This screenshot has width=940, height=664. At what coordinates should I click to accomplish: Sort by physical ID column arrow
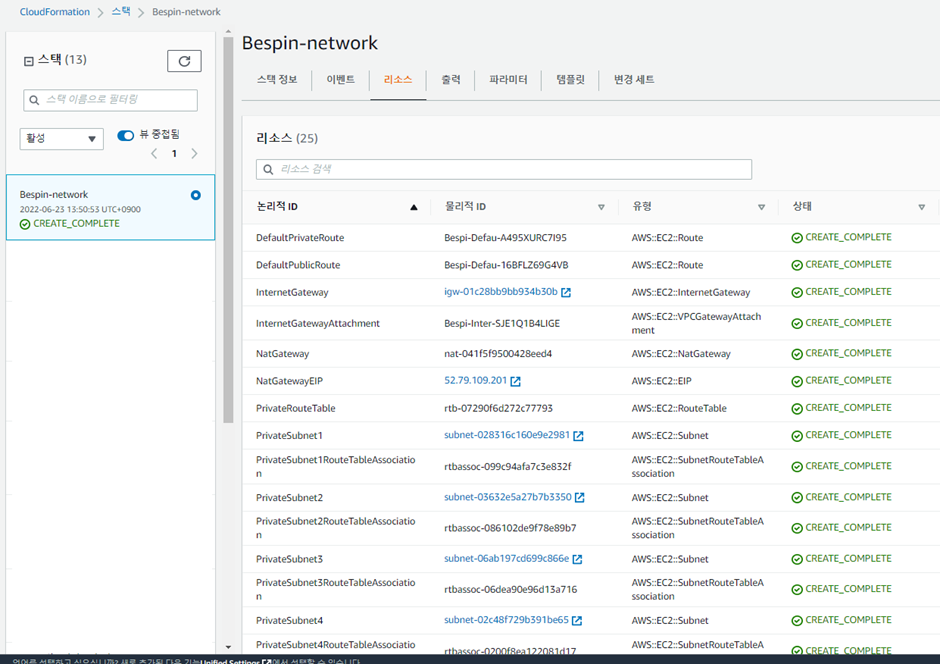click(x=601, y=207)
